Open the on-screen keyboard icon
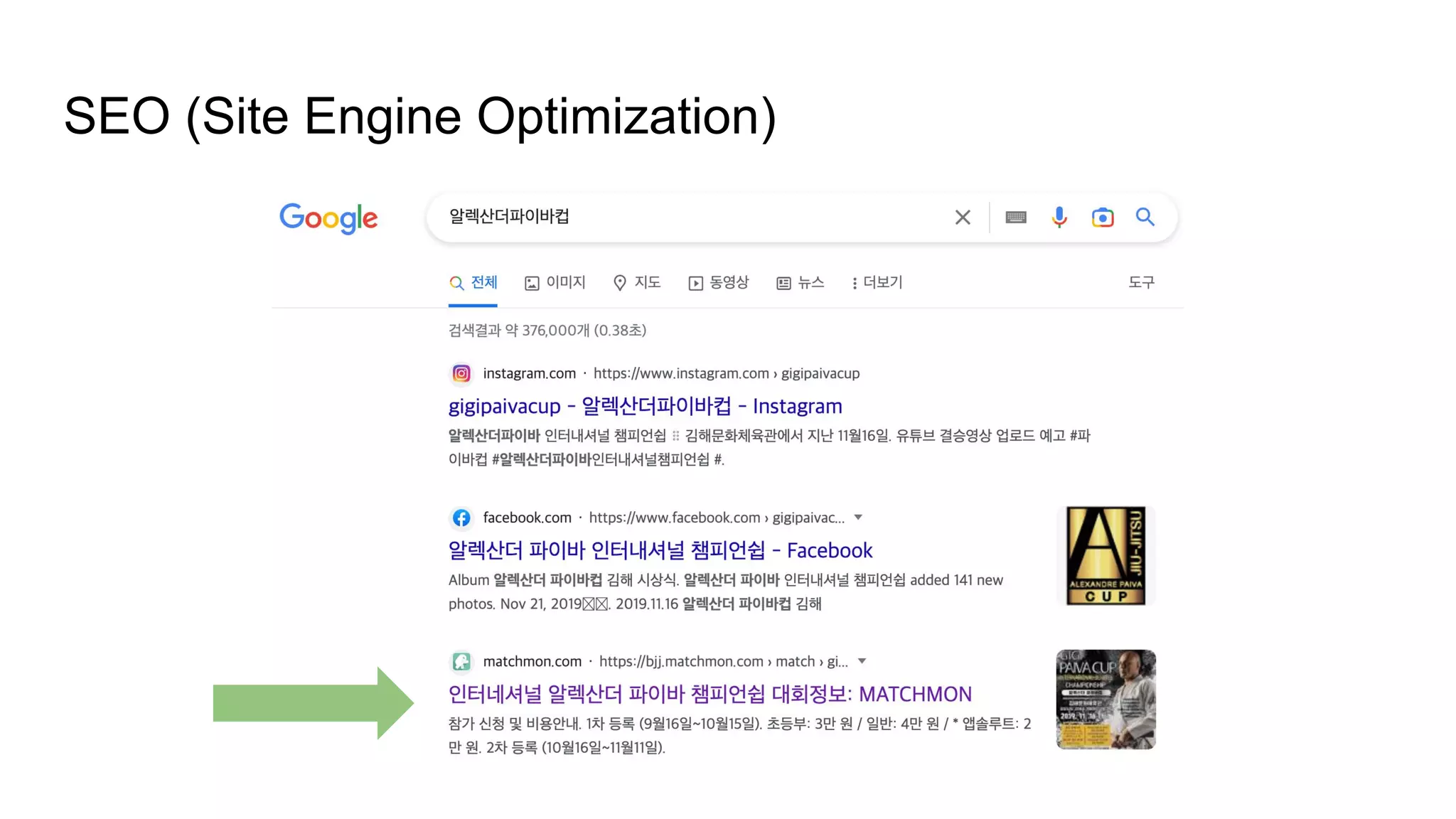Viewport: 1456px width, 819px height. [x=1016, y=218]
